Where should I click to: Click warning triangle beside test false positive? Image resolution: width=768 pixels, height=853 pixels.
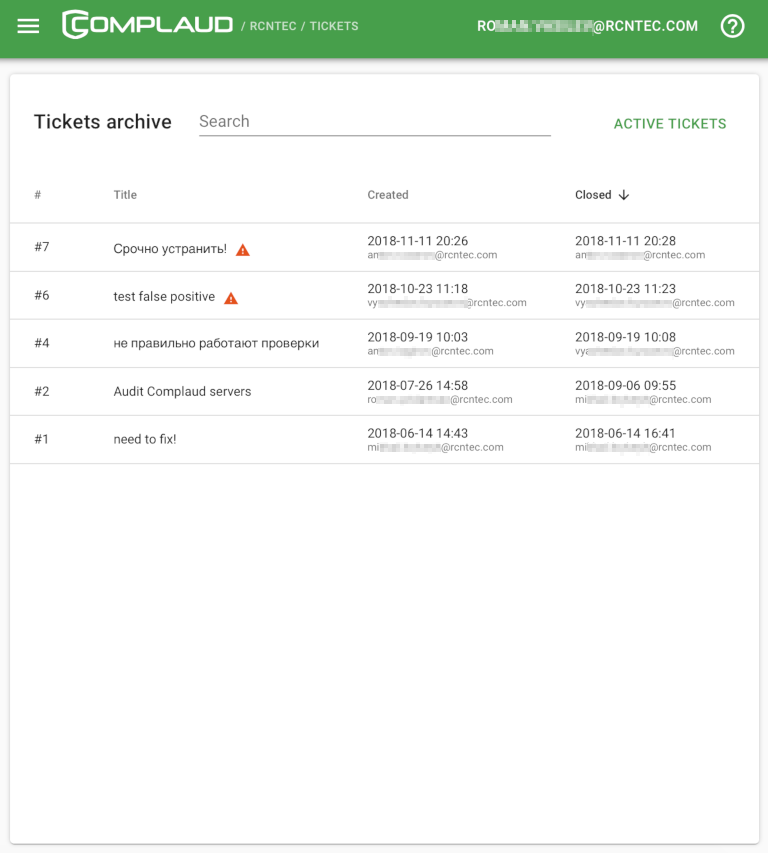[x=231, y=297]
